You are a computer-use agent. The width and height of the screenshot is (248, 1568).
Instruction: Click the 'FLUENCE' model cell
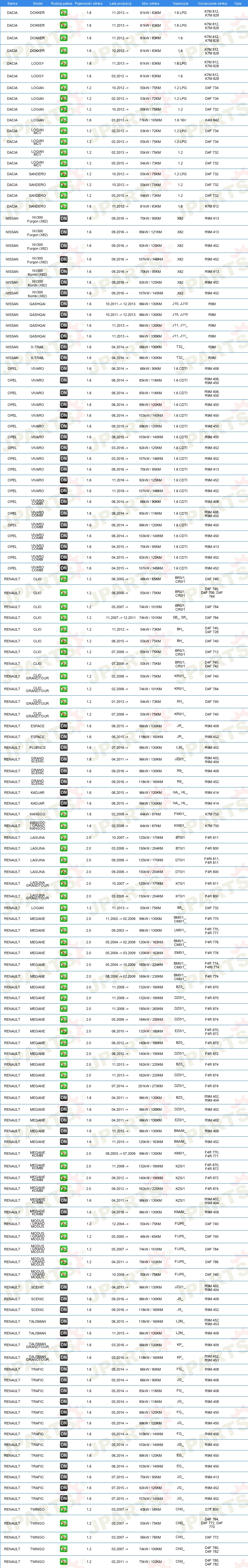37,748
